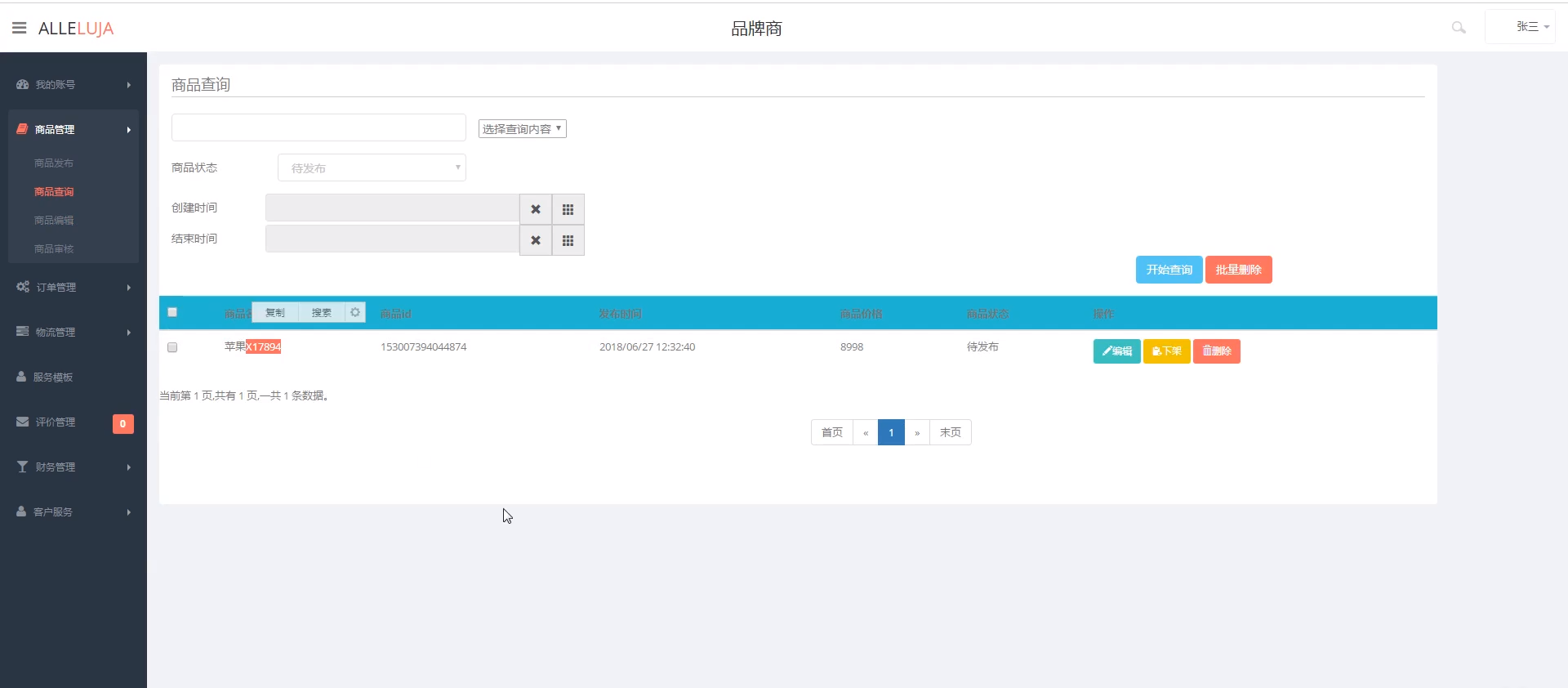Click the 我的账号 dashboard icon
This screenshot has width=1568, height=688.
pyautogui.click(x=23, y=84)
